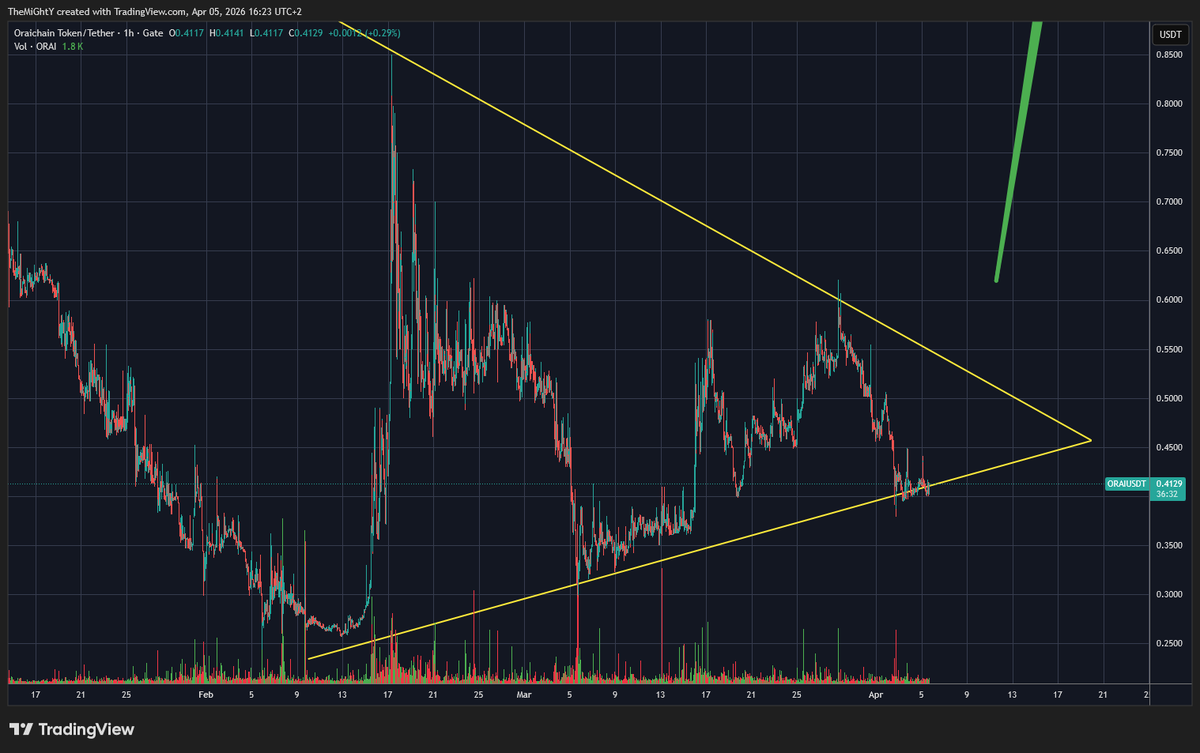This screenshot has height=753, width=1200.
Task: Click the 0.5000 price axis label
Action: [1170, 399]
